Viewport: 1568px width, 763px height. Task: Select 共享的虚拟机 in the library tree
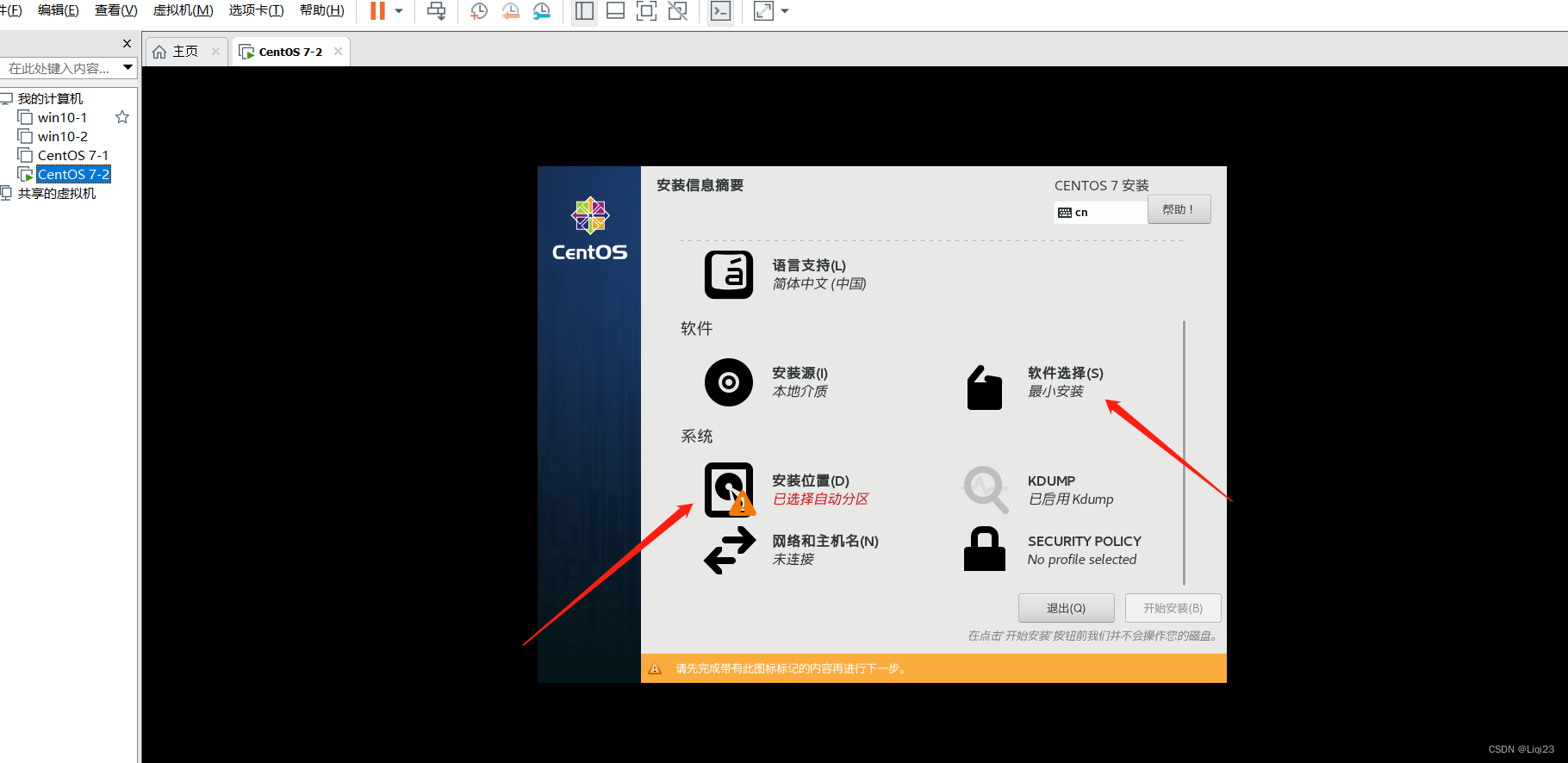tap(57, 193)
